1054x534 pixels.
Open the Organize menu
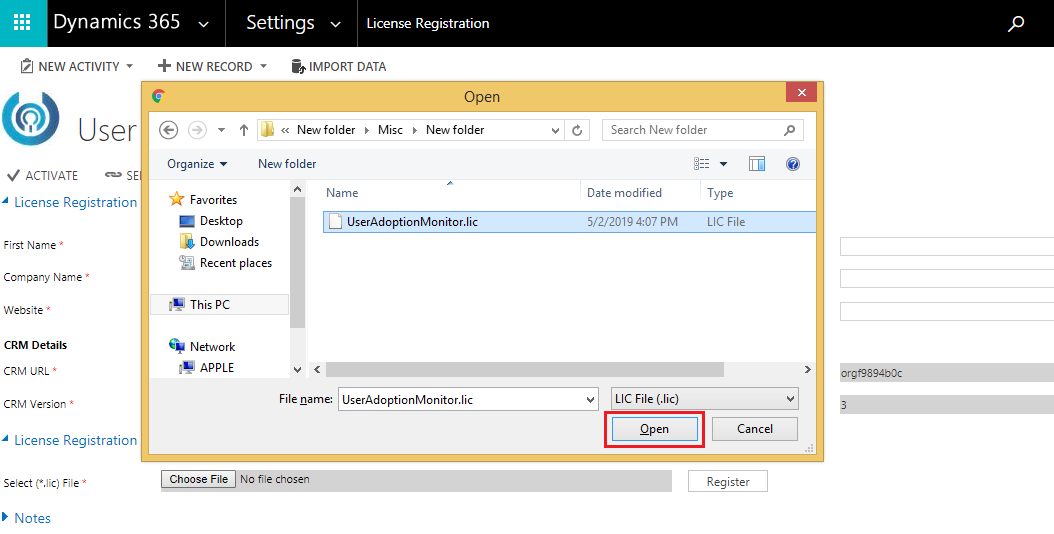[197, 163]
